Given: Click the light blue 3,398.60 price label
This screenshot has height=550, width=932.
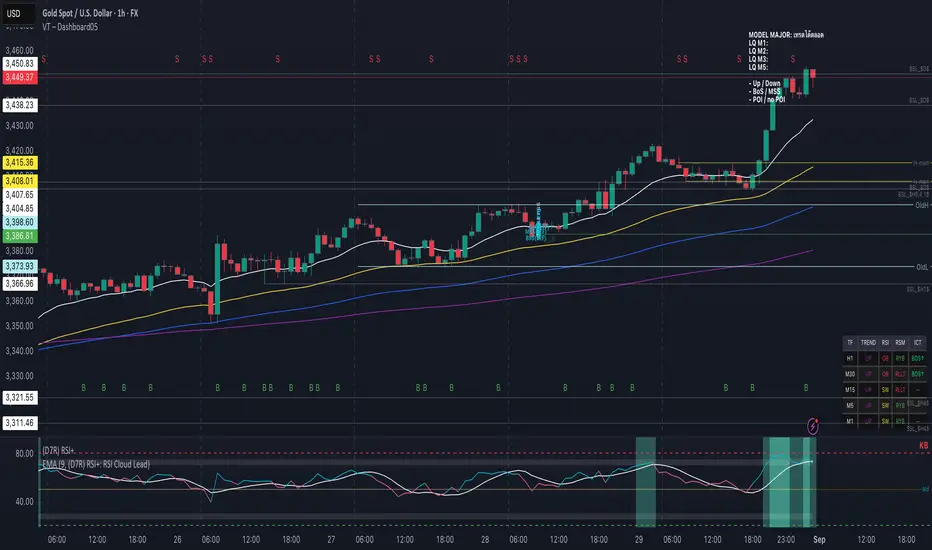Looking at the screenshot, I should point(20,222).
